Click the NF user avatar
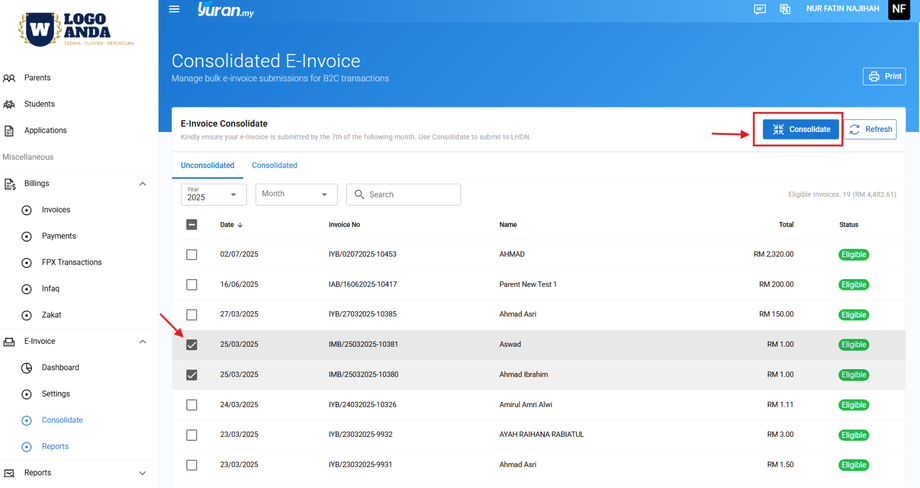The width and height of the screenshot is (920, 488). coord(898,9)
